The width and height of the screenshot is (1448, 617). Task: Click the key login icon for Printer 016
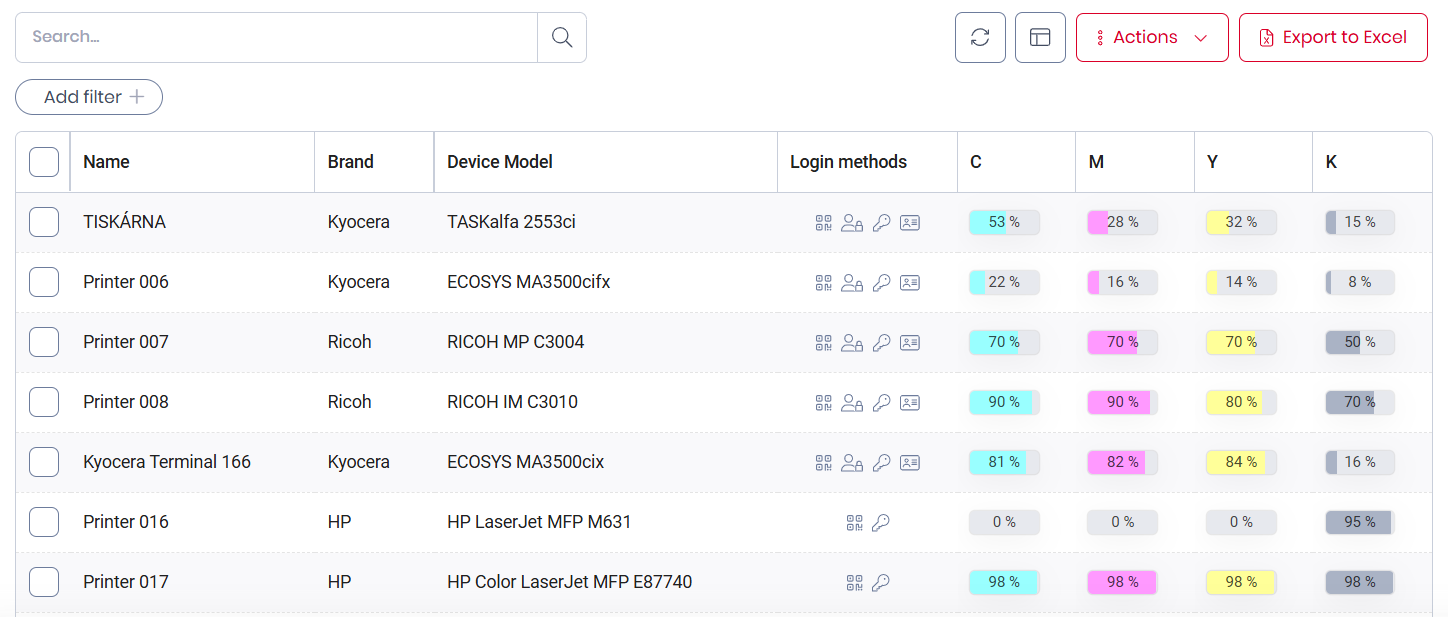click(881, 522)
